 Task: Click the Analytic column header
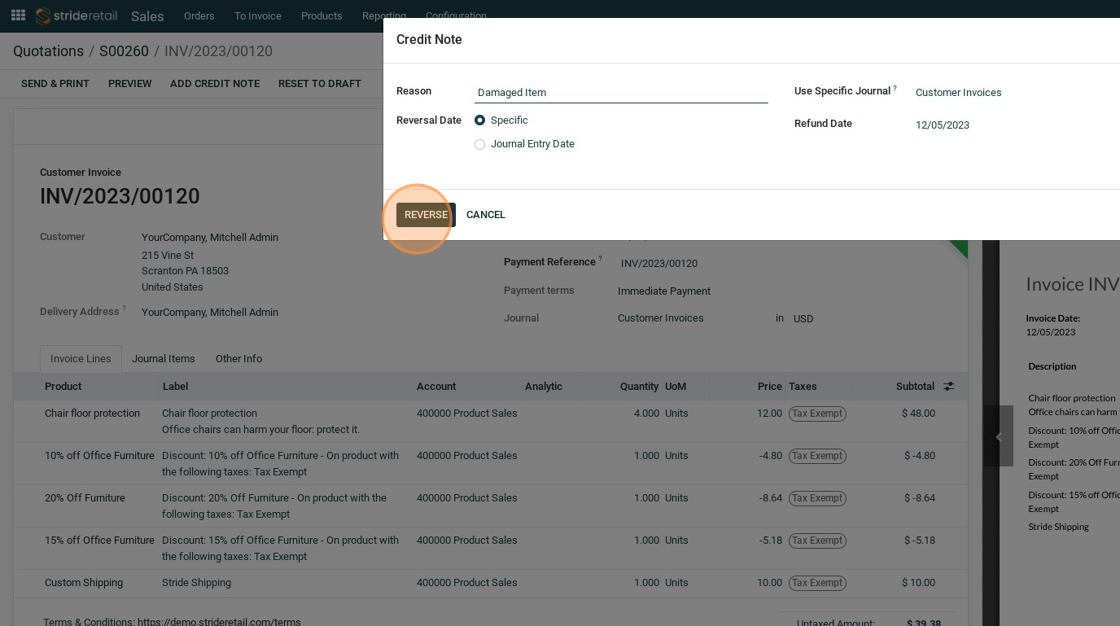tap(544, 386)
